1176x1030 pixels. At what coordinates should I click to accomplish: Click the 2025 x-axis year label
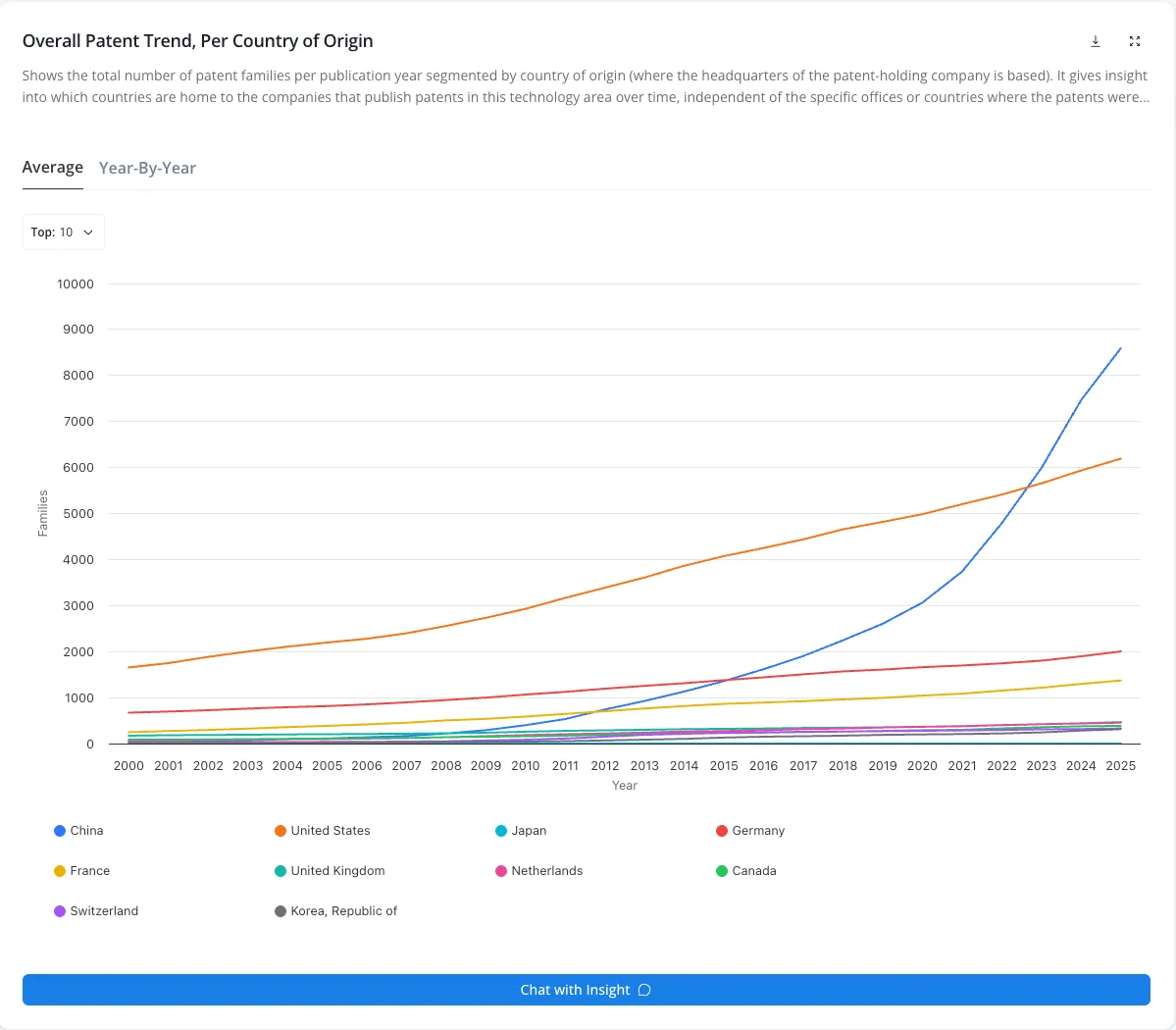coord(1120,766)
